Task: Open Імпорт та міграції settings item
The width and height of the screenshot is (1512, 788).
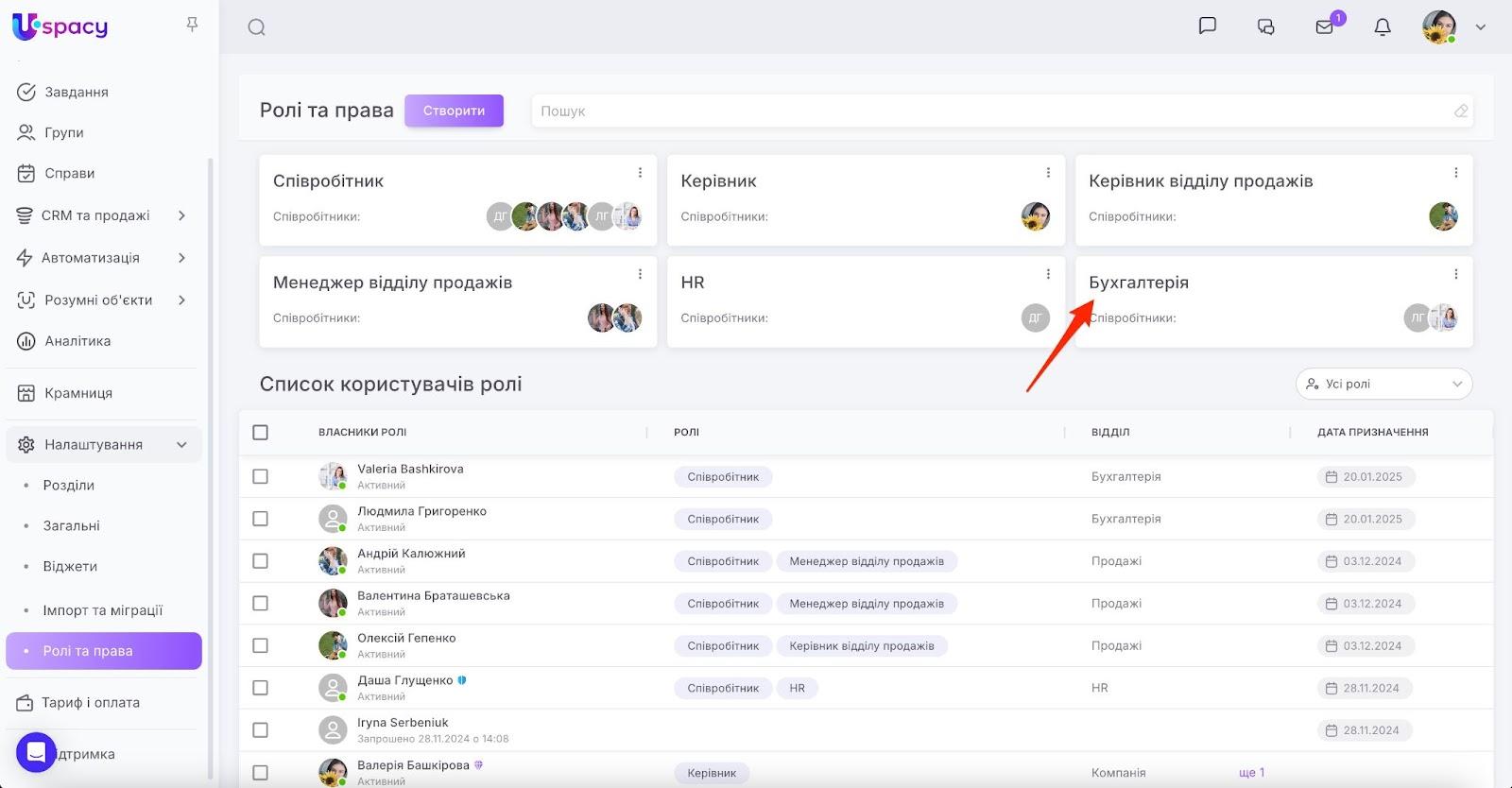Action: pyautogui.click(x=102, y=610)
